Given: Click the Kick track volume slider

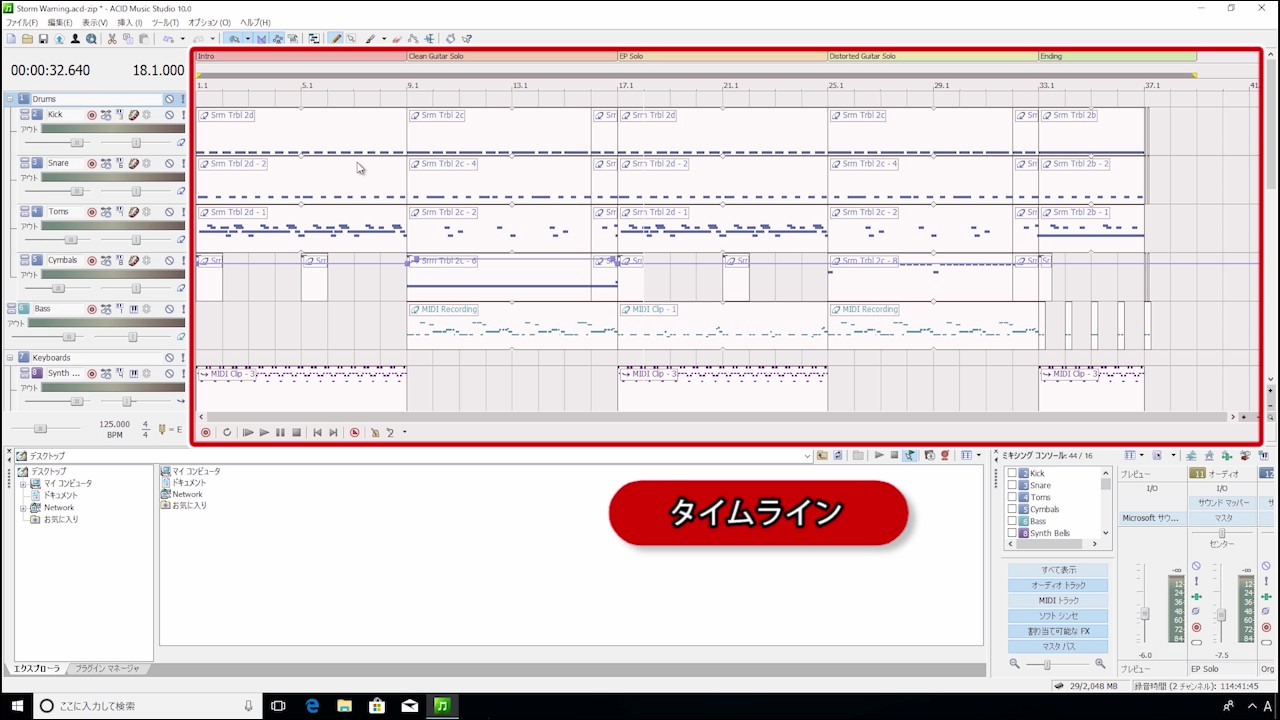Looking at the screenshot, I should point(76,143).
